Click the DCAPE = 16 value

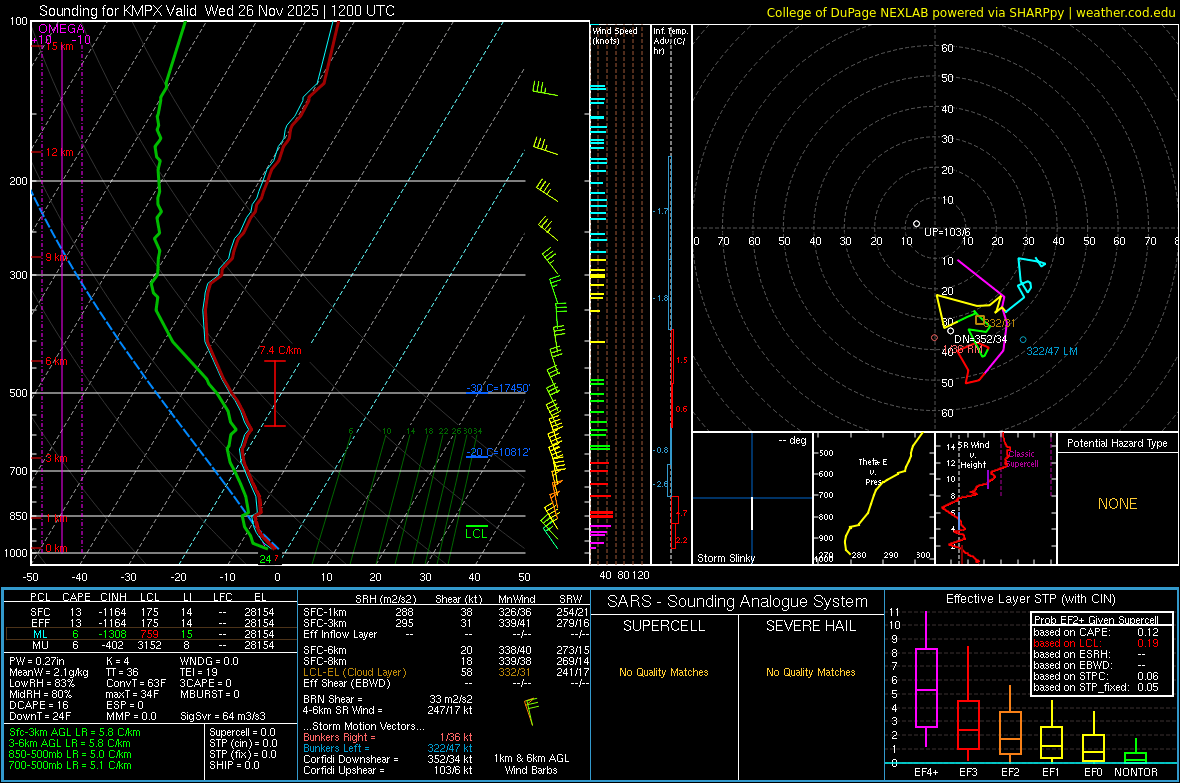(39, 705)
